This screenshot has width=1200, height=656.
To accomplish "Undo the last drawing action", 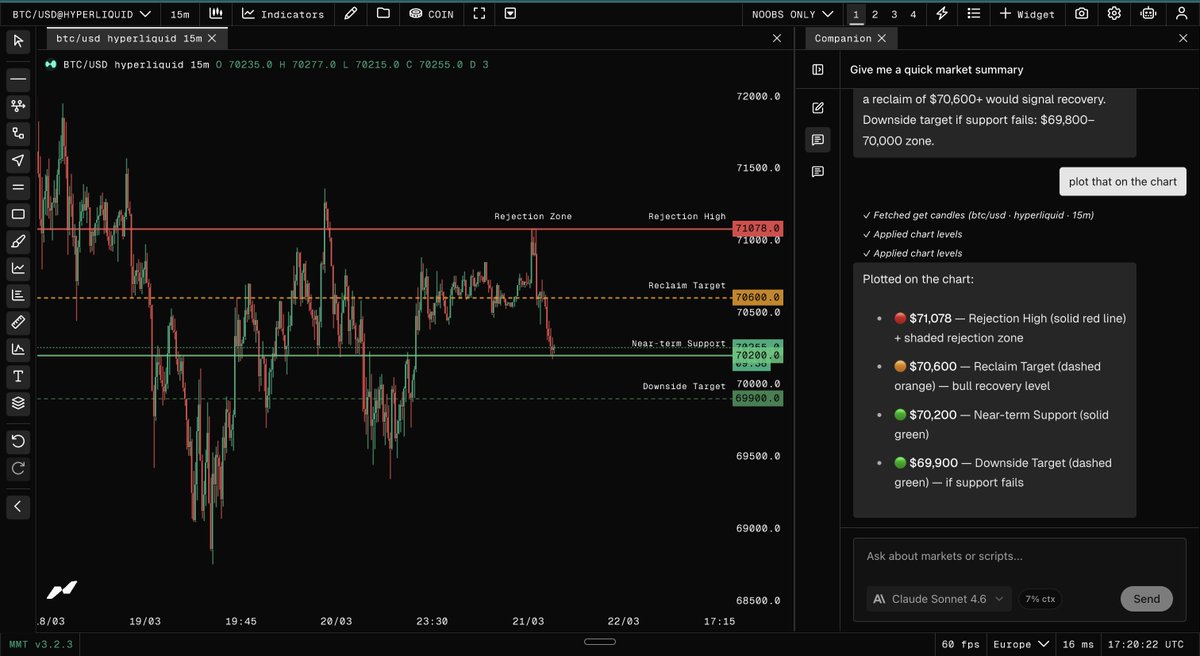I will (x=18, y=441).
